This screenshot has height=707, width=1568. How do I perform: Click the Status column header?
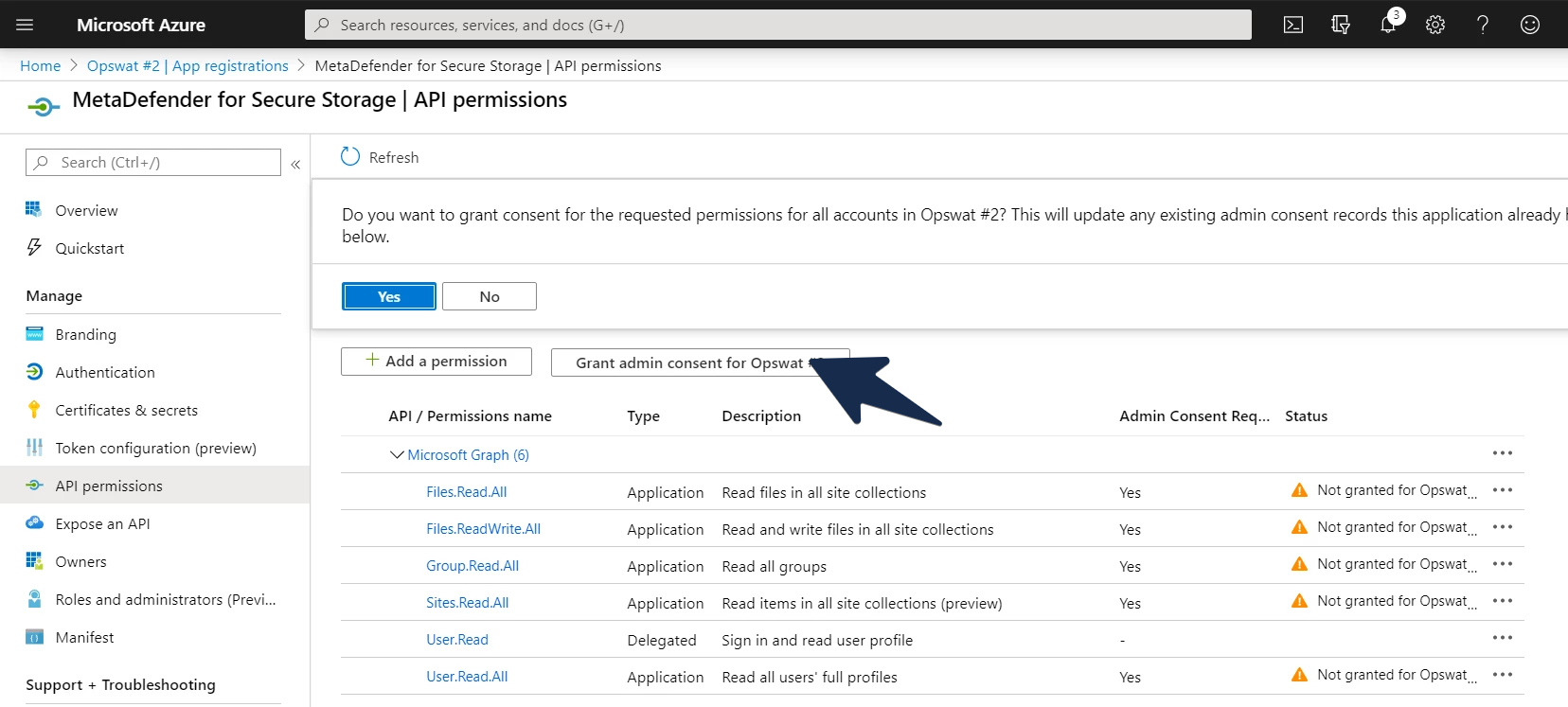point(1307,416)
